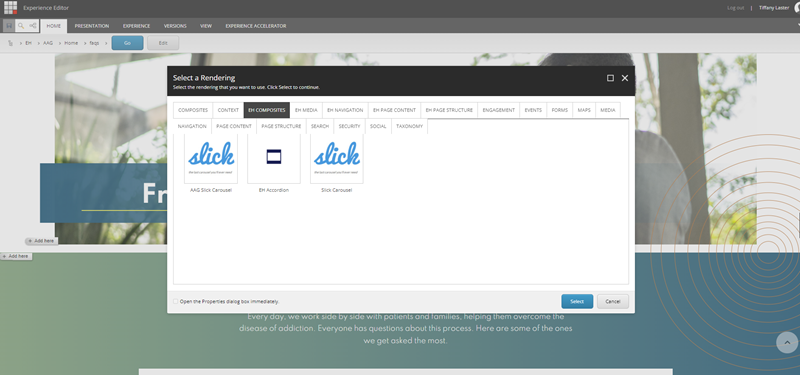Click the Log out link
This screenshot has height=375, width=800.
(x=735, y=8)
